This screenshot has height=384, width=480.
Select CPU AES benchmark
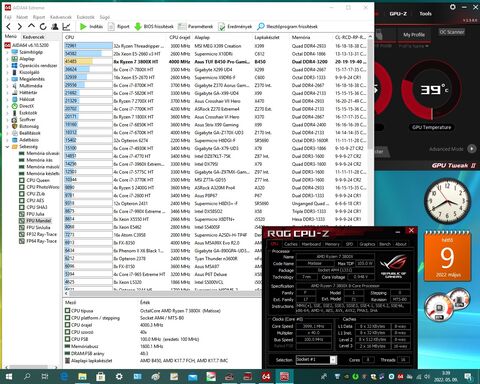point(35,201)
